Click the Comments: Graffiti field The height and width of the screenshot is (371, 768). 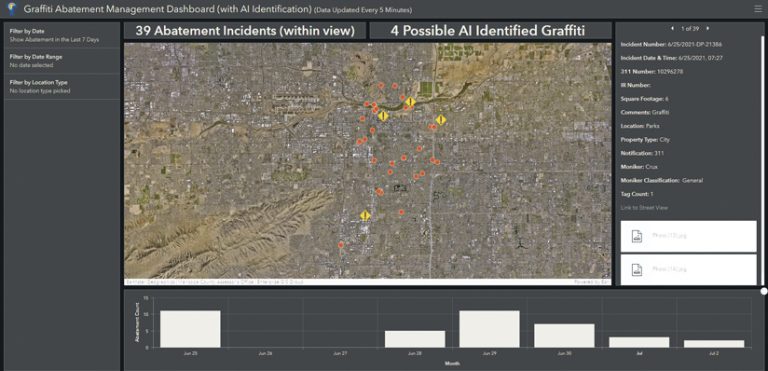(645, 112)
